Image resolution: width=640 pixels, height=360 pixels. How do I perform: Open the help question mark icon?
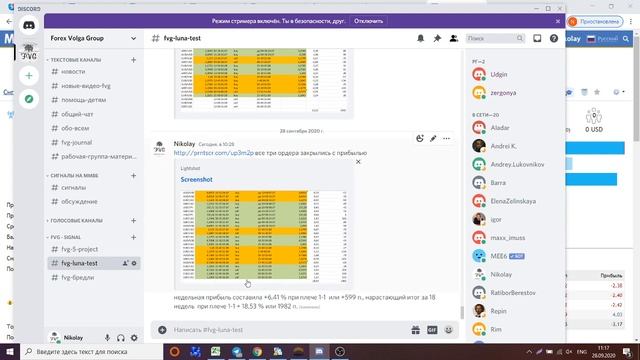click(x=554, y=38)
